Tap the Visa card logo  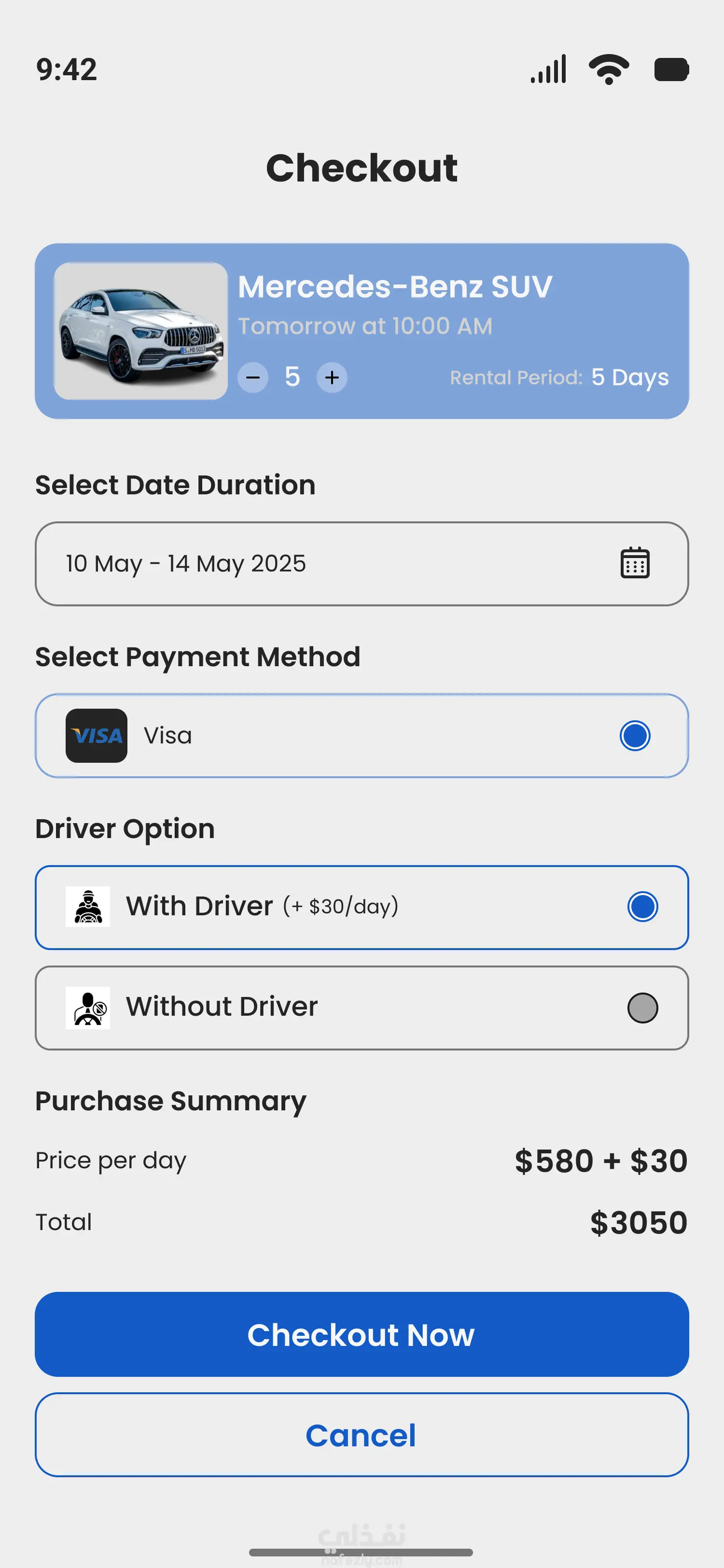pos(96,735)
